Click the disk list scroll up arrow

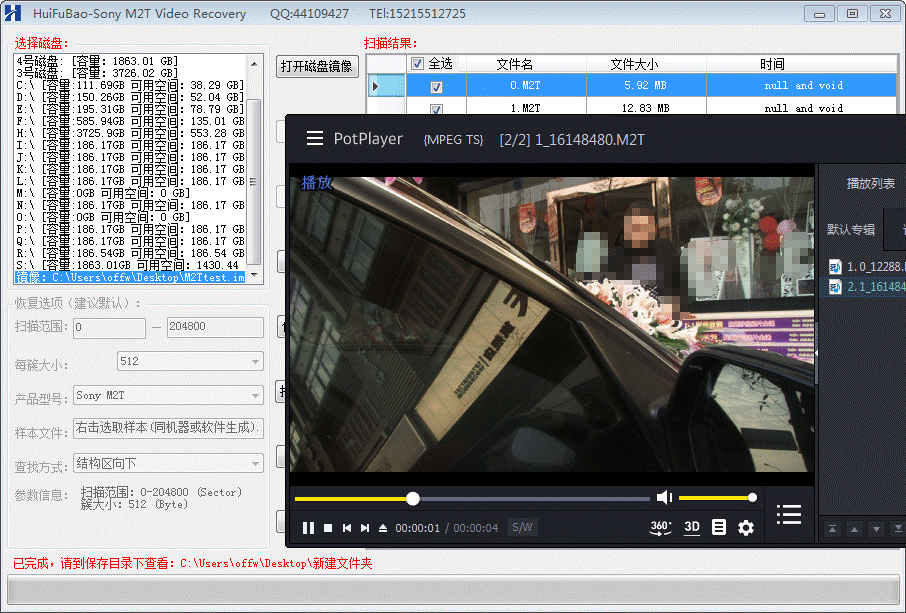[x=254, y=62]
